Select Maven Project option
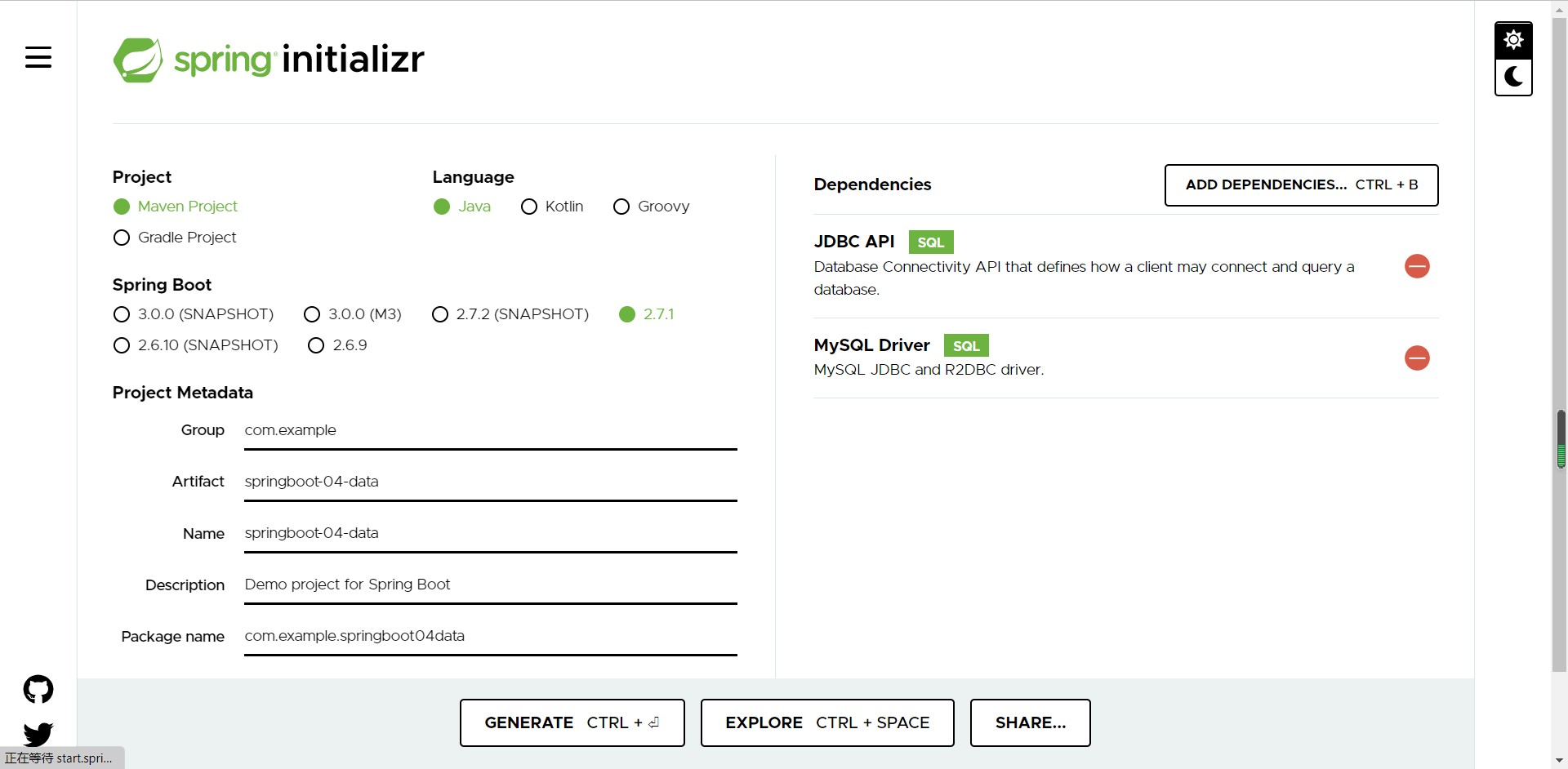Image resolution: width=1568 pixels, height=769 pixels. click(x=176, y=207)
